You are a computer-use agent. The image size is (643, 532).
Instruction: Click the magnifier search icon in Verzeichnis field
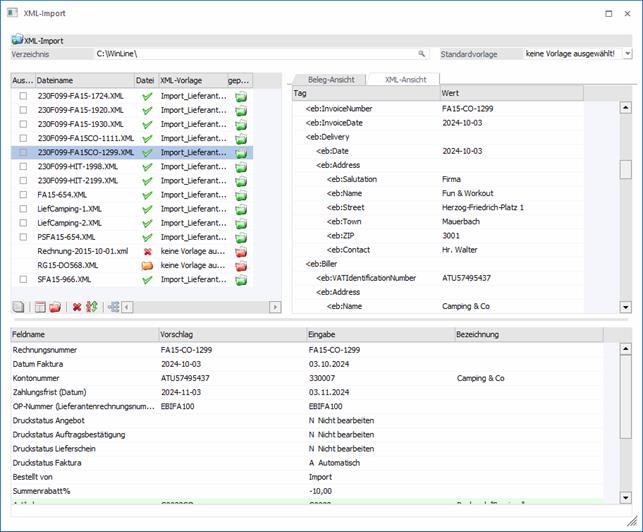point(422,53)
